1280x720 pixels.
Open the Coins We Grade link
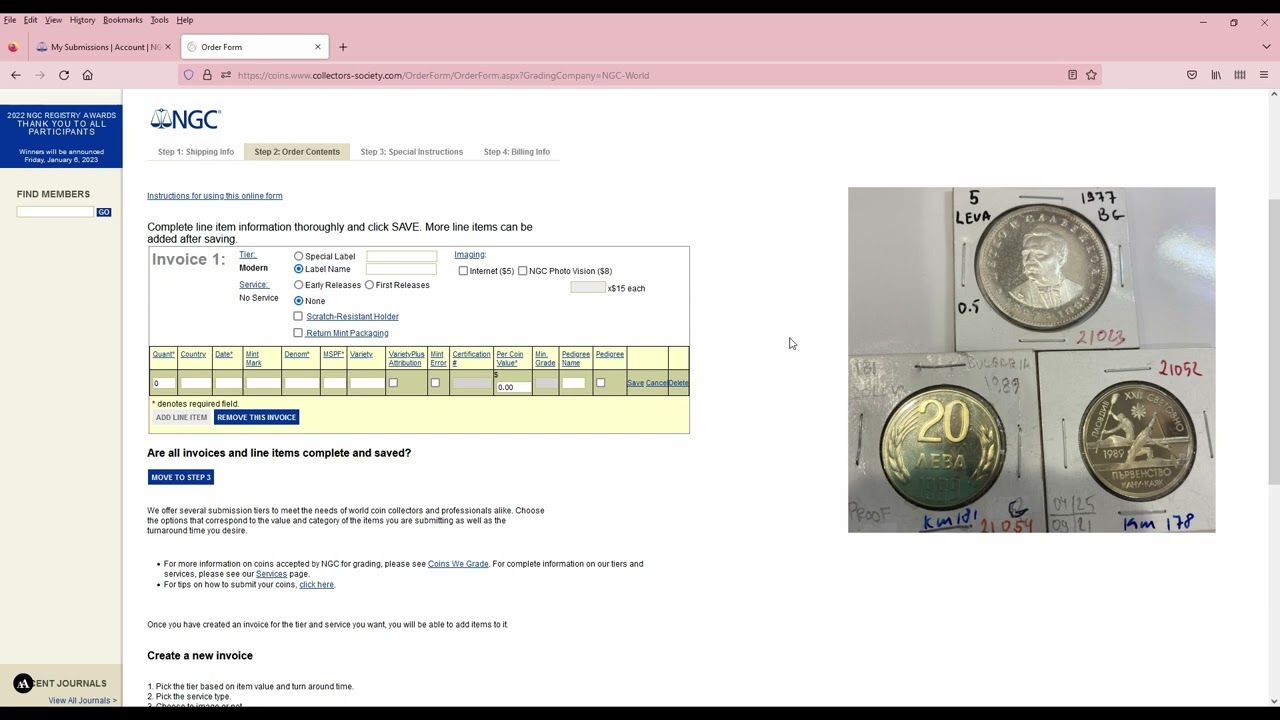point(458,564)
